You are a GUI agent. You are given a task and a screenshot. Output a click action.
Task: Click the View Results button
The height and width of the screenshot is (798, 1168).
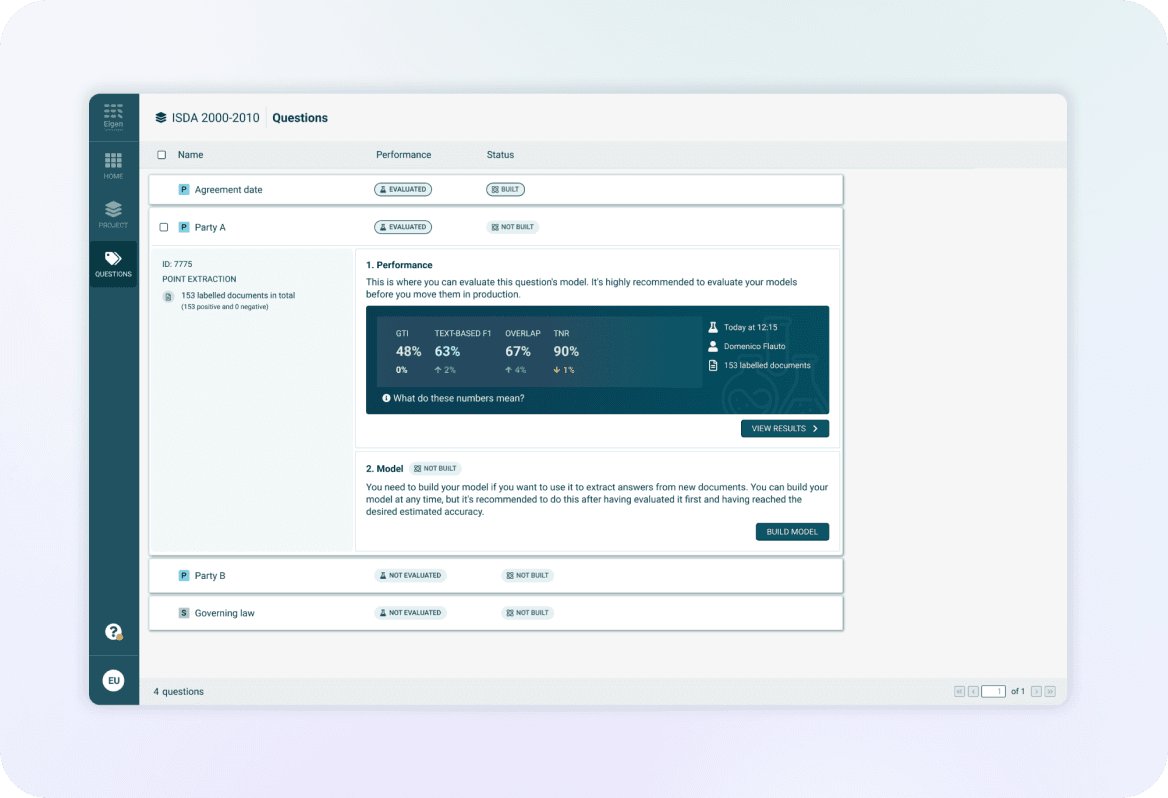[784, 429]
